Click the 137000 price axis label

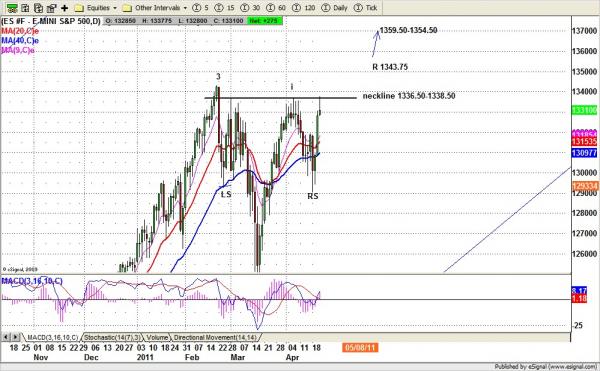coord(584,31)
